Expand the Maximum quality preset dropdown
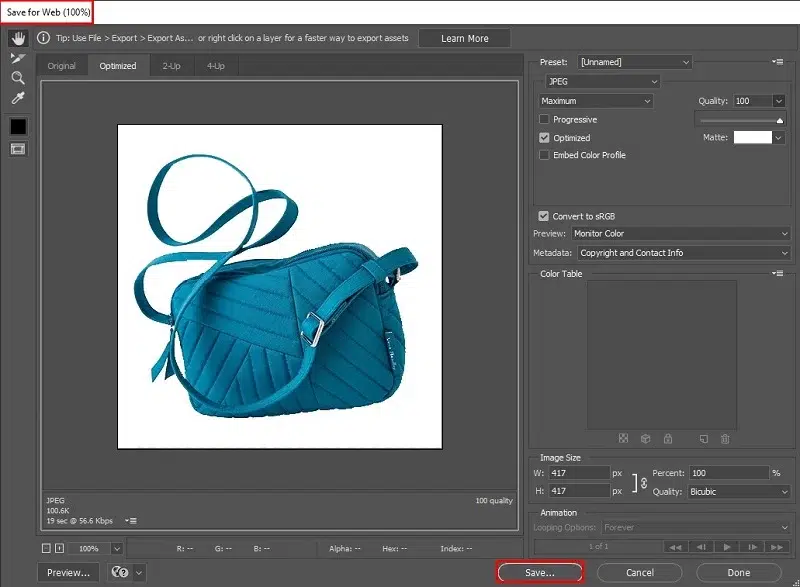The width and height of the screenshot is (800, 587). (x=595, y=101)
